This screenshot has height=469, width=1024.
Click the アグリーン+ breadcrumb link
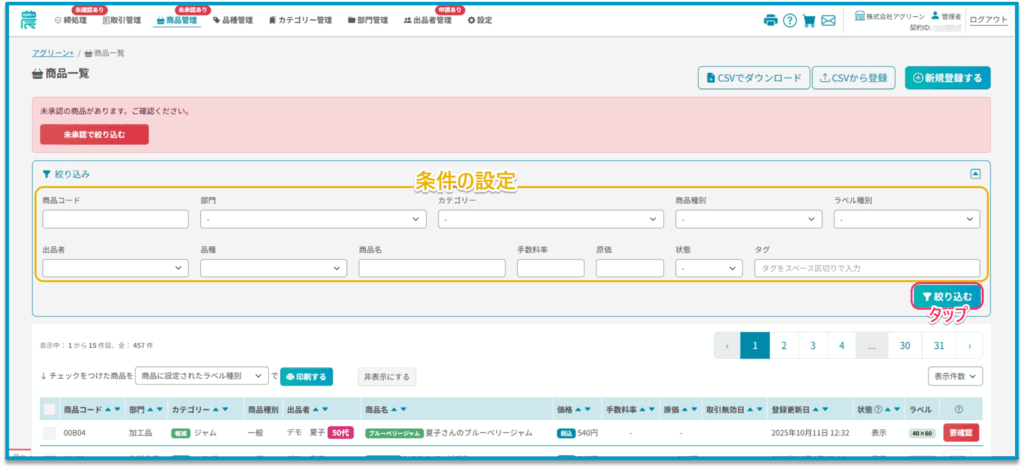54,53
